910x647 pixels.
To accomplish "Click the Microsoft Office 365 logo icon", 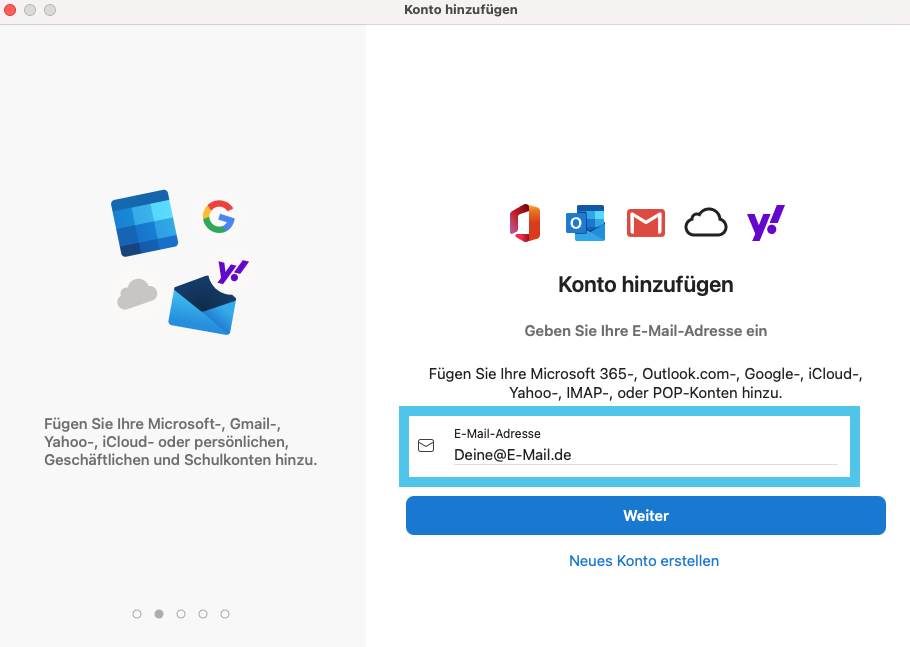I will point(525,223).
